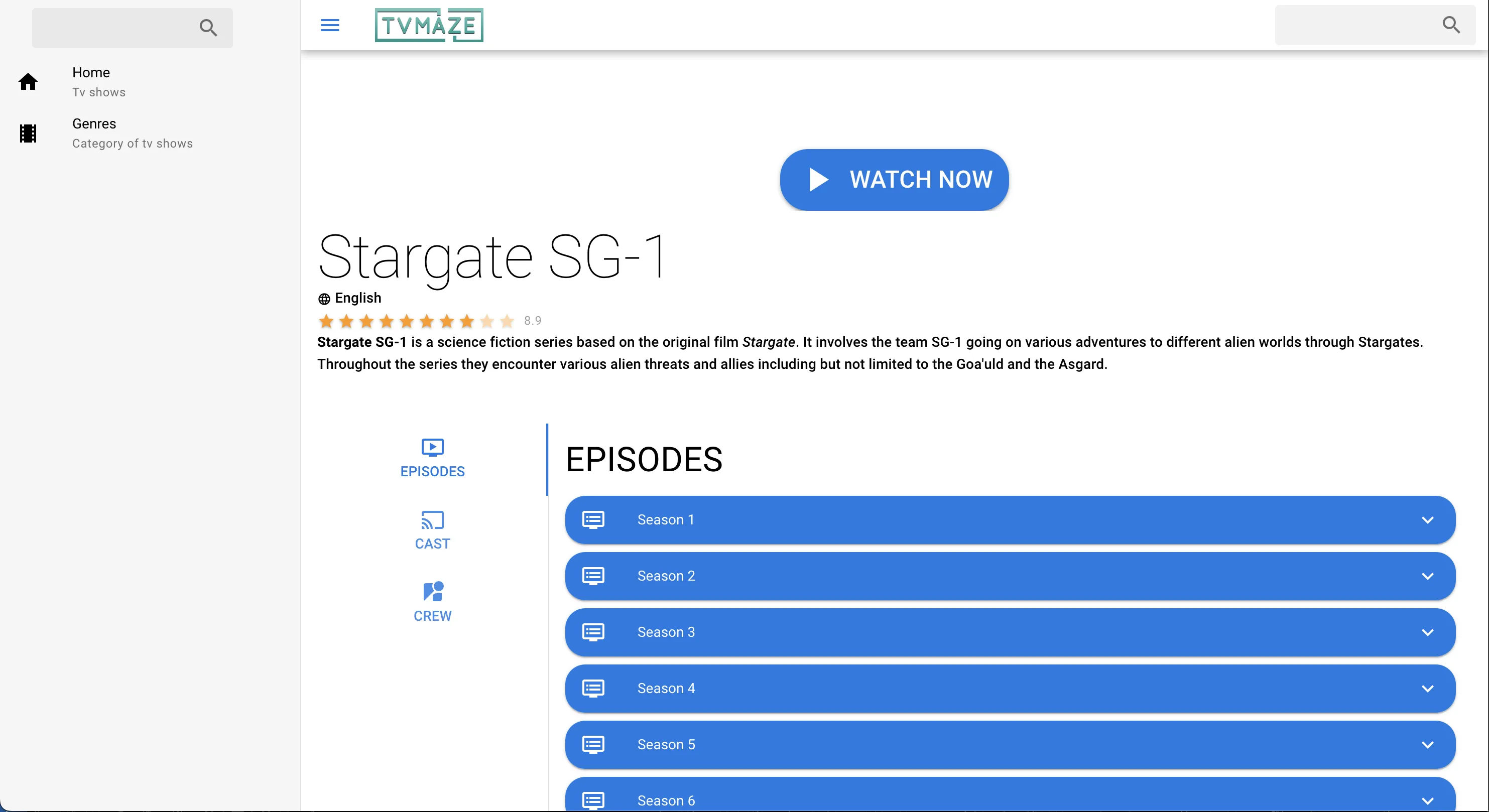Click the WATCH NOW button

[x=894, y=180]
